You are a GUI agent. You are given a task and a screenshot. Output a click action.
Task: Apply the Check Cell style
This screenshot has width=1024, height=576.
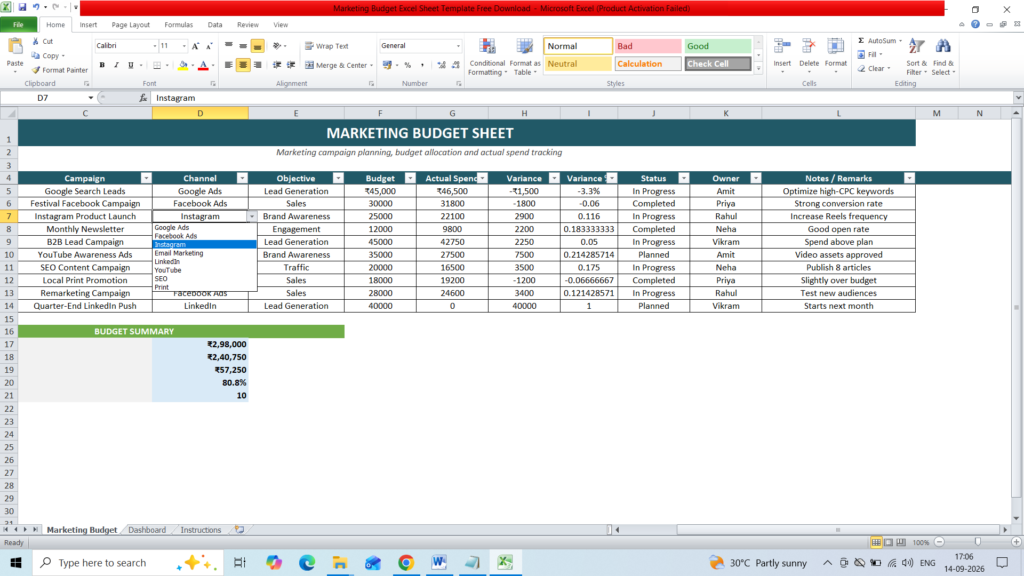click(x=718, y=64)
